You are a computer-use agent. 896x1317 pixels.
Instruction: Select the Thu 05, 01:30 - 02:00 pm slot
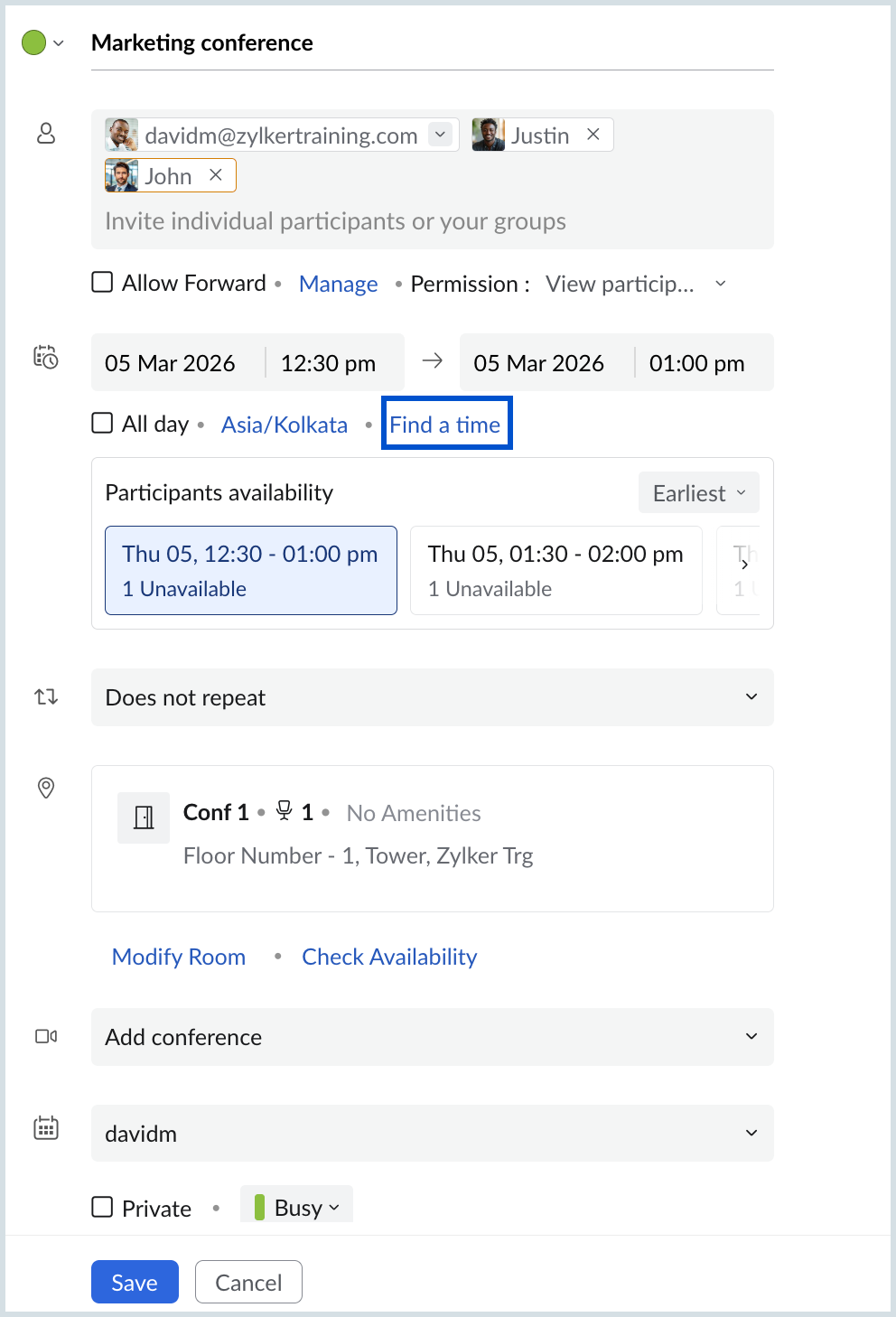tap(555, 570)
